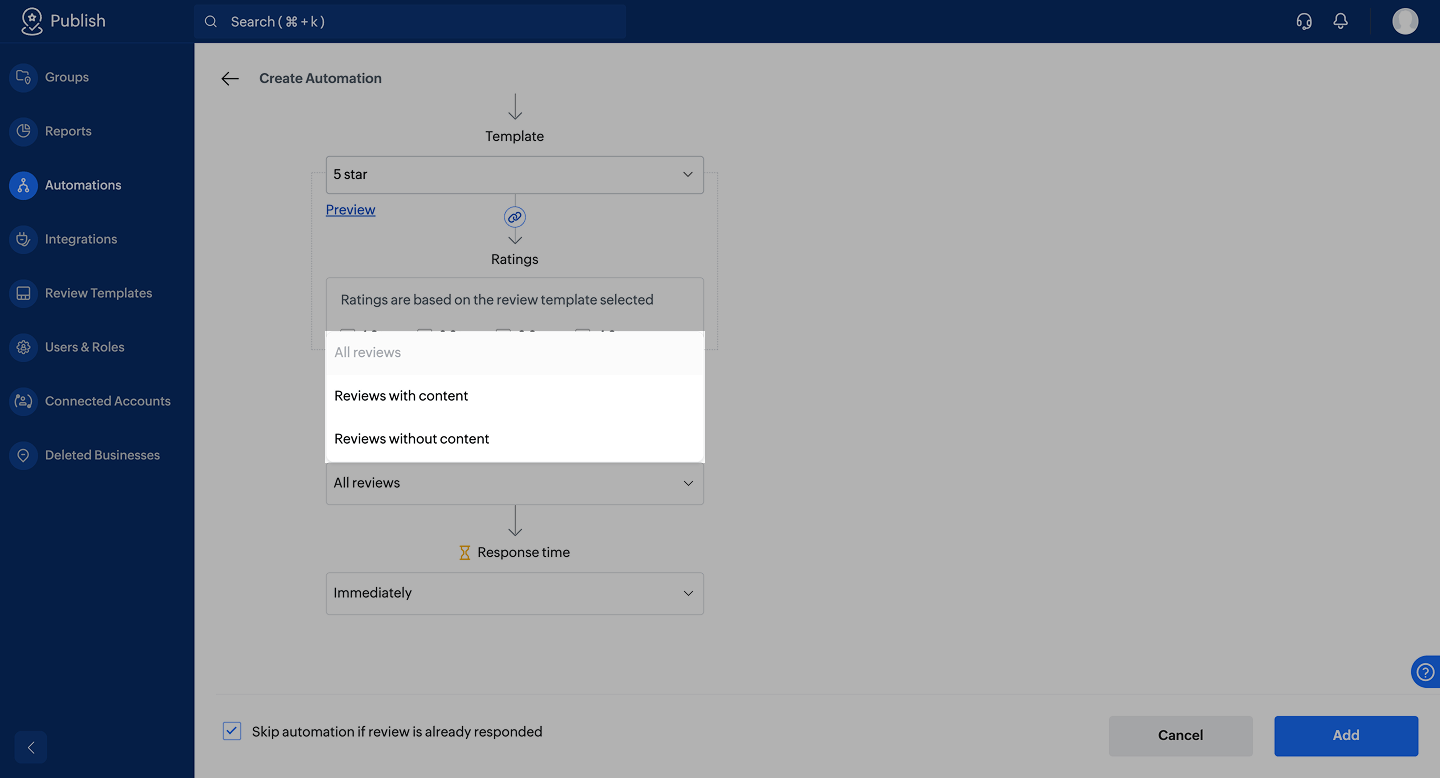Select the Automations sidebar icon

pos(23,185)
